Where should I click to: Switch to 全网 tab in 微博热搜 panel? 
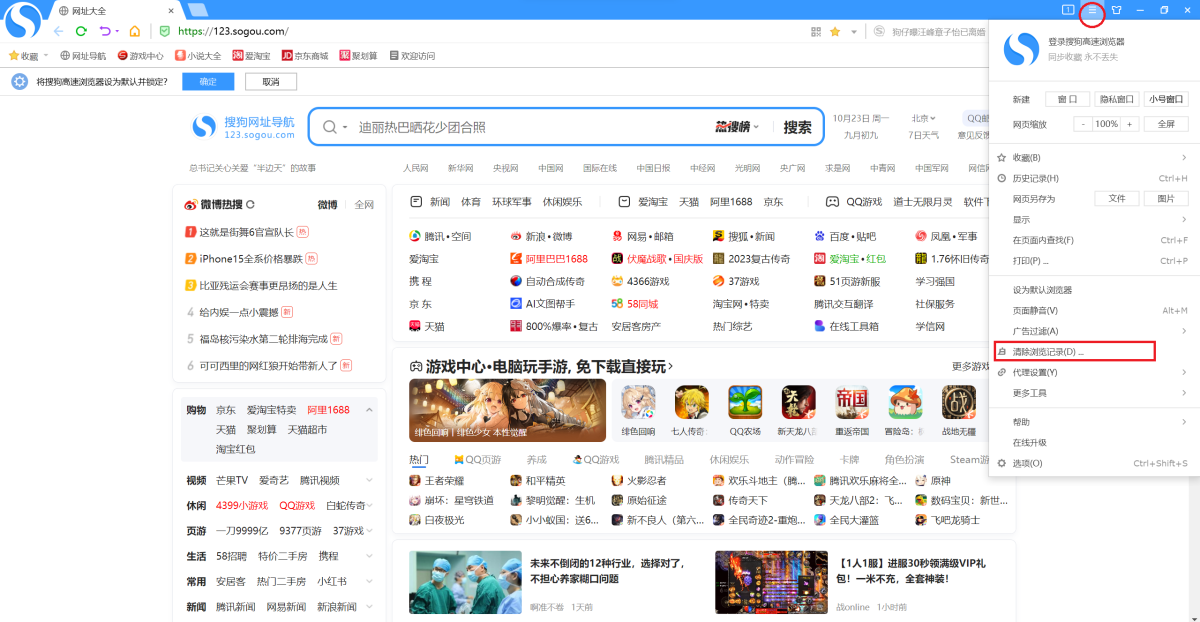click(x=363, y=204)
